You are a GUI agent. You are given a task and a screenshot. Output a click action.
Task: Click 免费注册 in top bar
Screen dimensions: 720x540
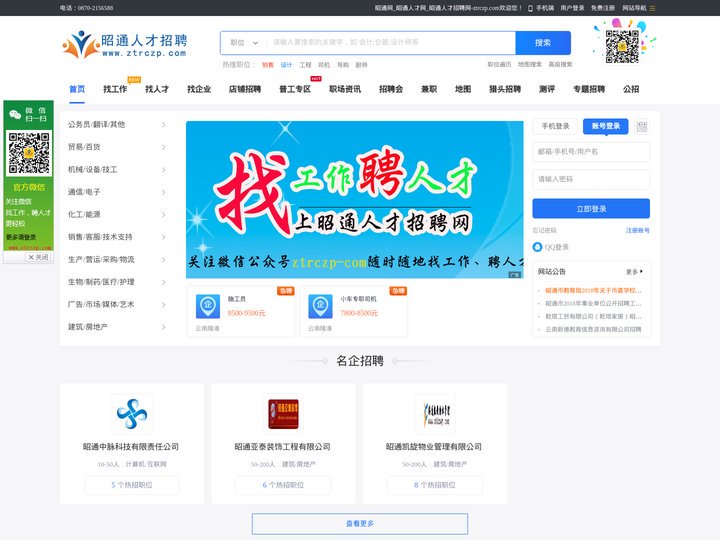pyautogui.click(x=603, y=8)
